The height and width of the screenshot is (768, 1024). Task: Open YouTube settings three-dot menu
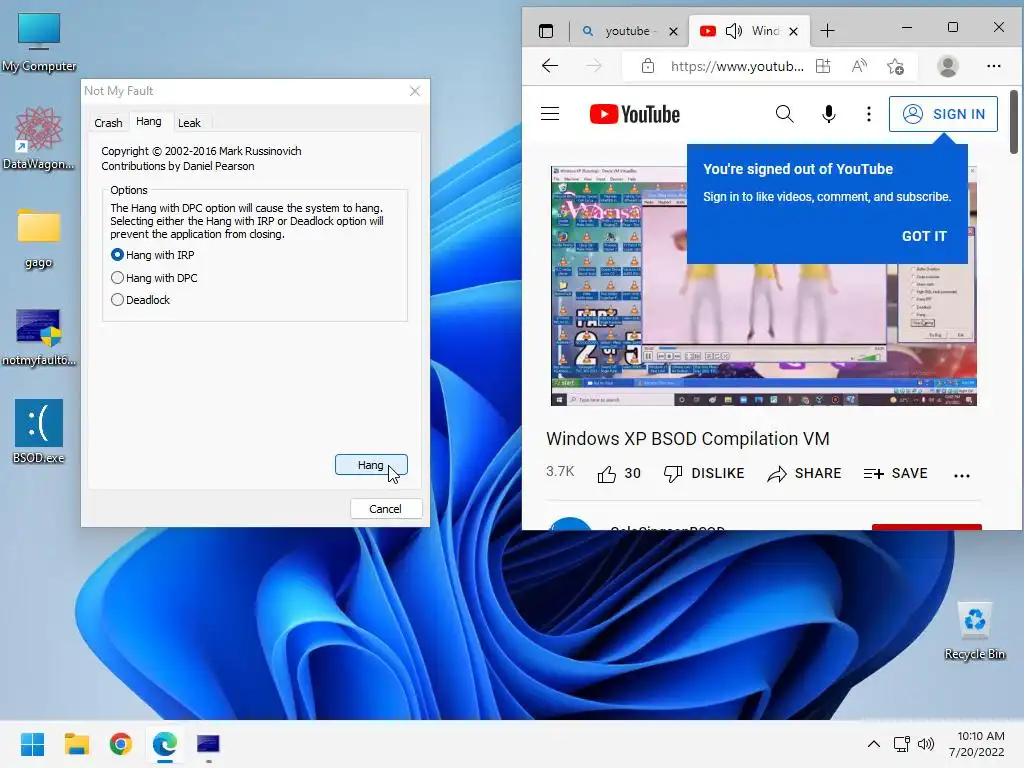pyautogui.click(x=868, y=114)
